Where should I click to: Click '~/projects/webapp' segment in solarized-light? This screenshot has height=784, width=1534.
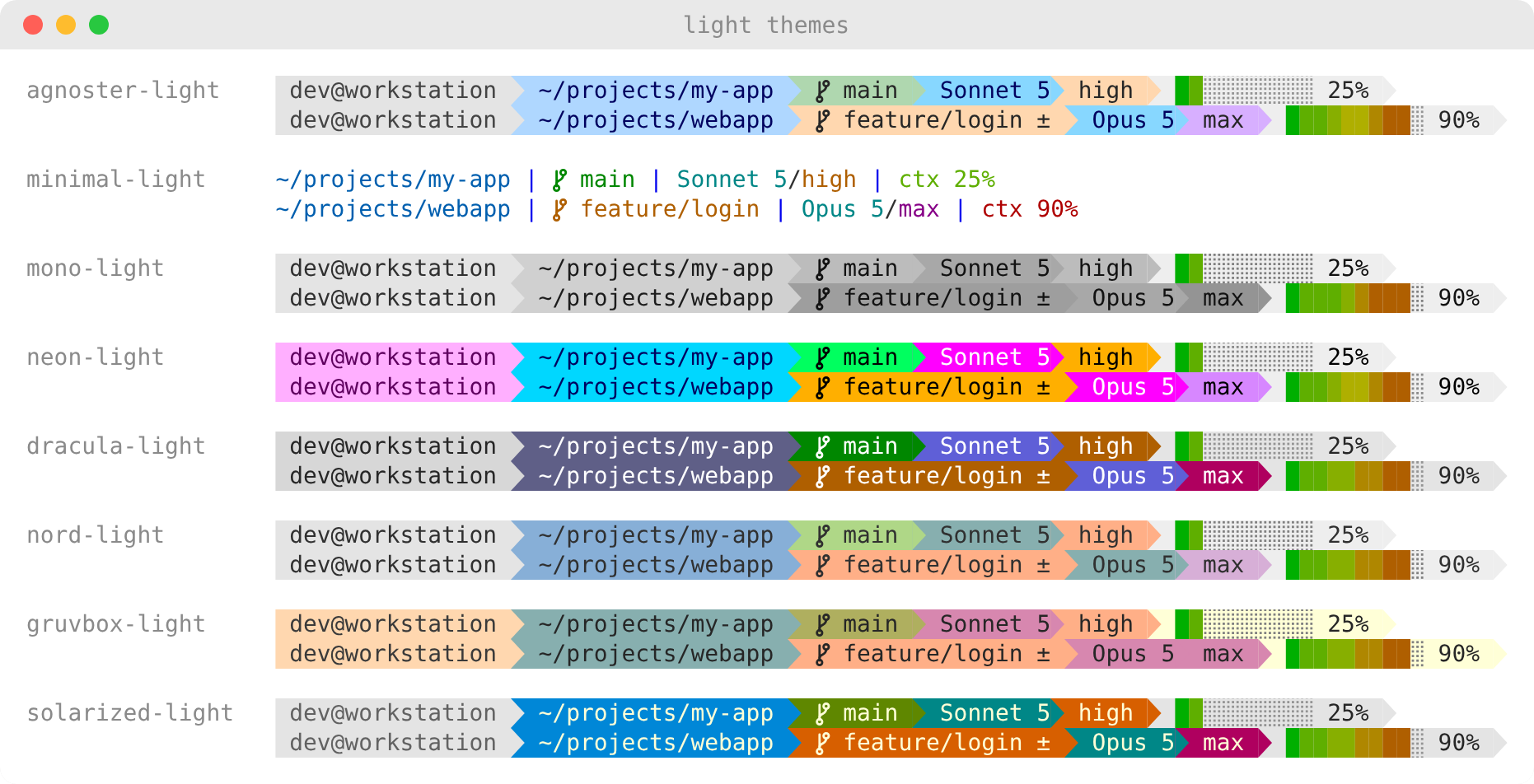coord(656,743)
